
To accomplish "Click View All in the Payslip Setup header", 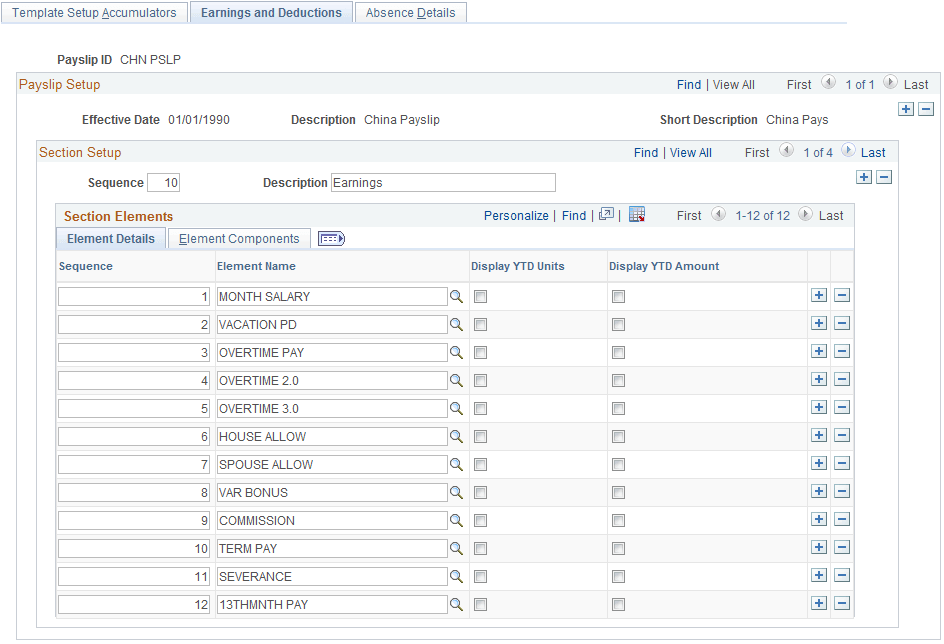I will click(x=733, y=84).
